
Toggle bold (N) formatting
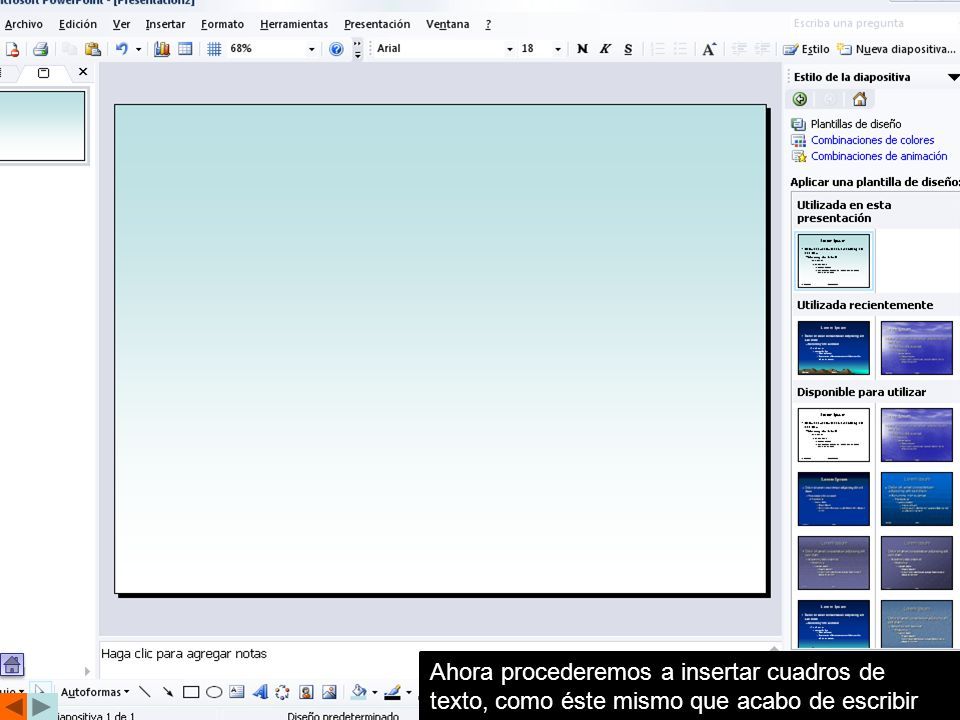tap(582, 49)
